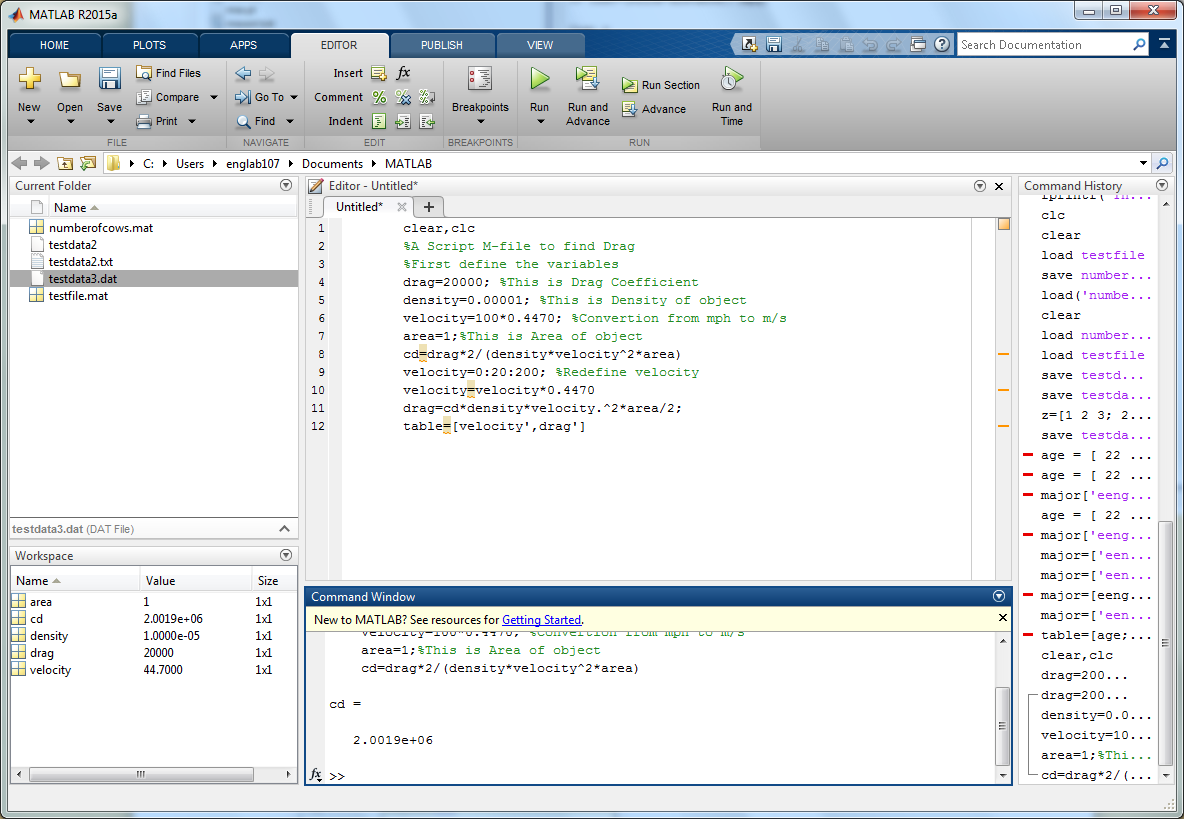Click the browse for folder icon
Screen dimensions: 1184x819
coord(87,163)
